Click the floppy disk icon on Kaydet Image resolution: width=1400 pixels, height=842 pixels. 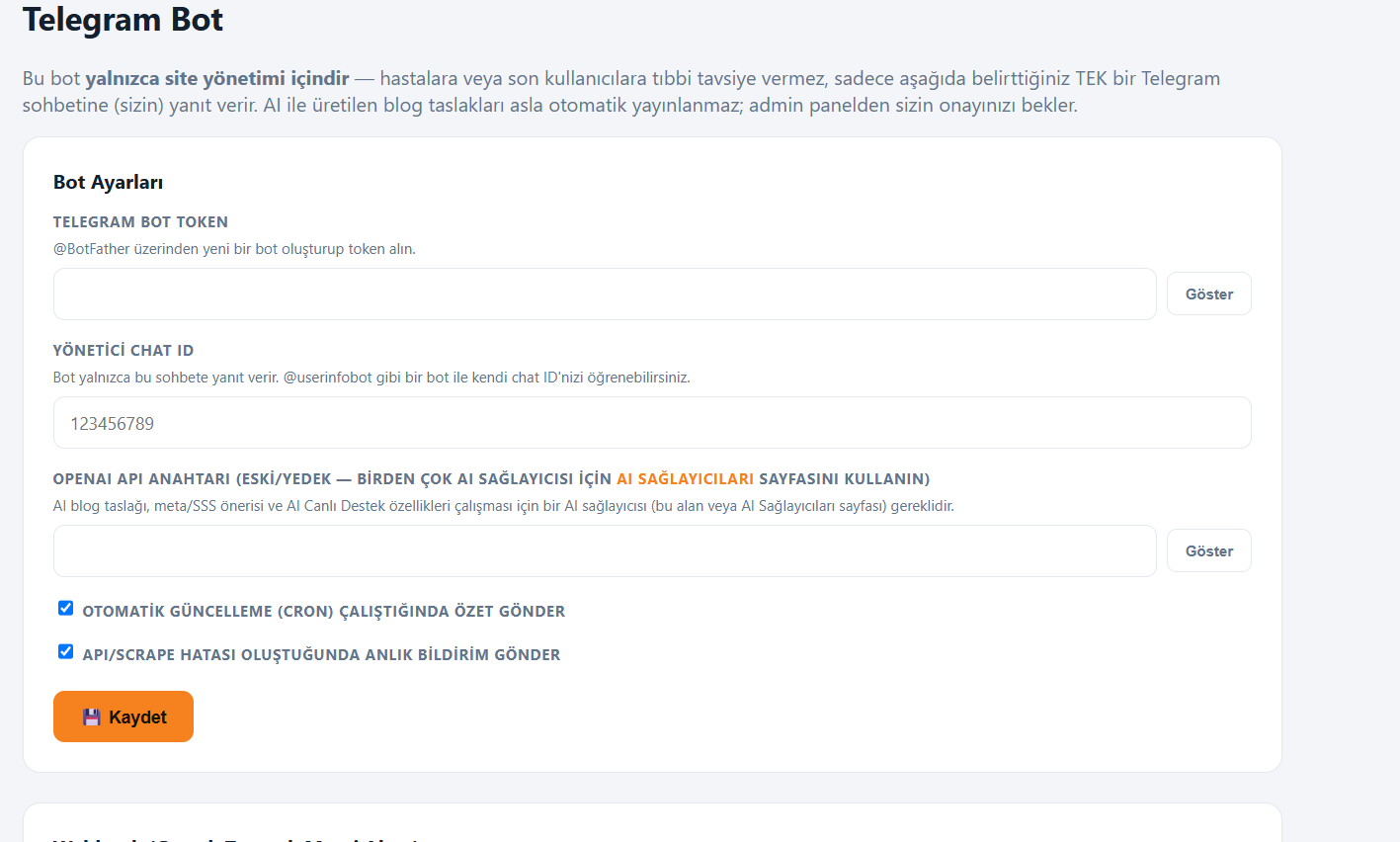coord(92,717)
